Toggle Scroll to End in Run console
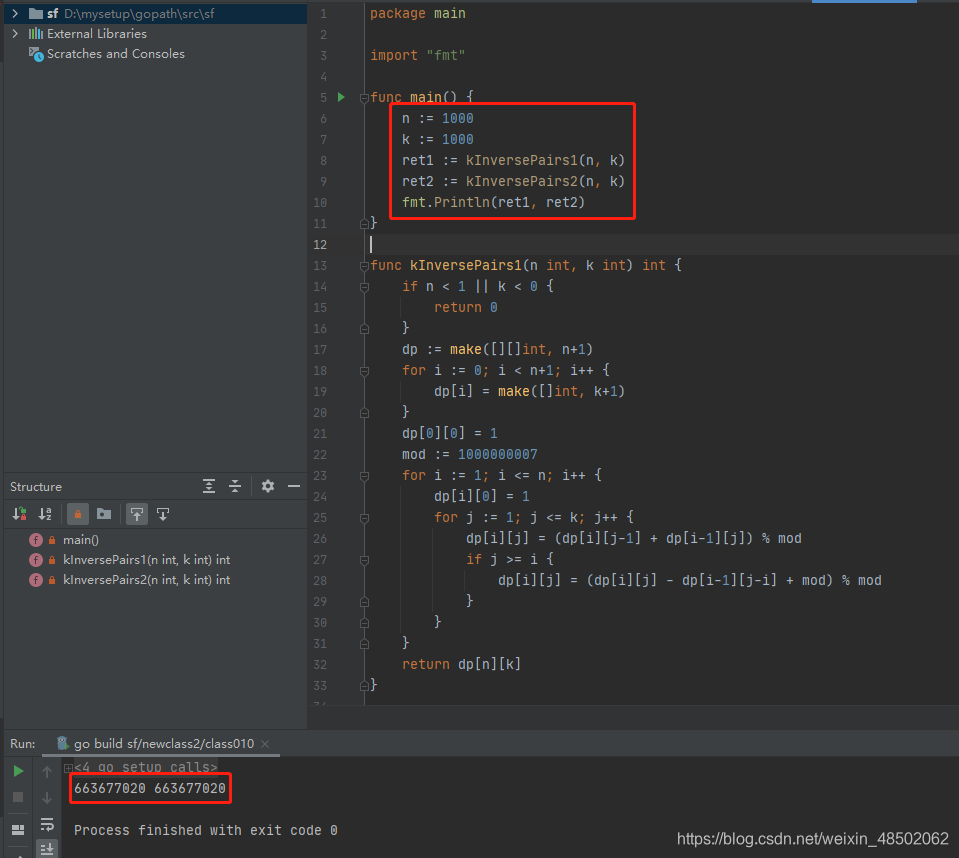 pyautogui.click(x=47, y=848)
